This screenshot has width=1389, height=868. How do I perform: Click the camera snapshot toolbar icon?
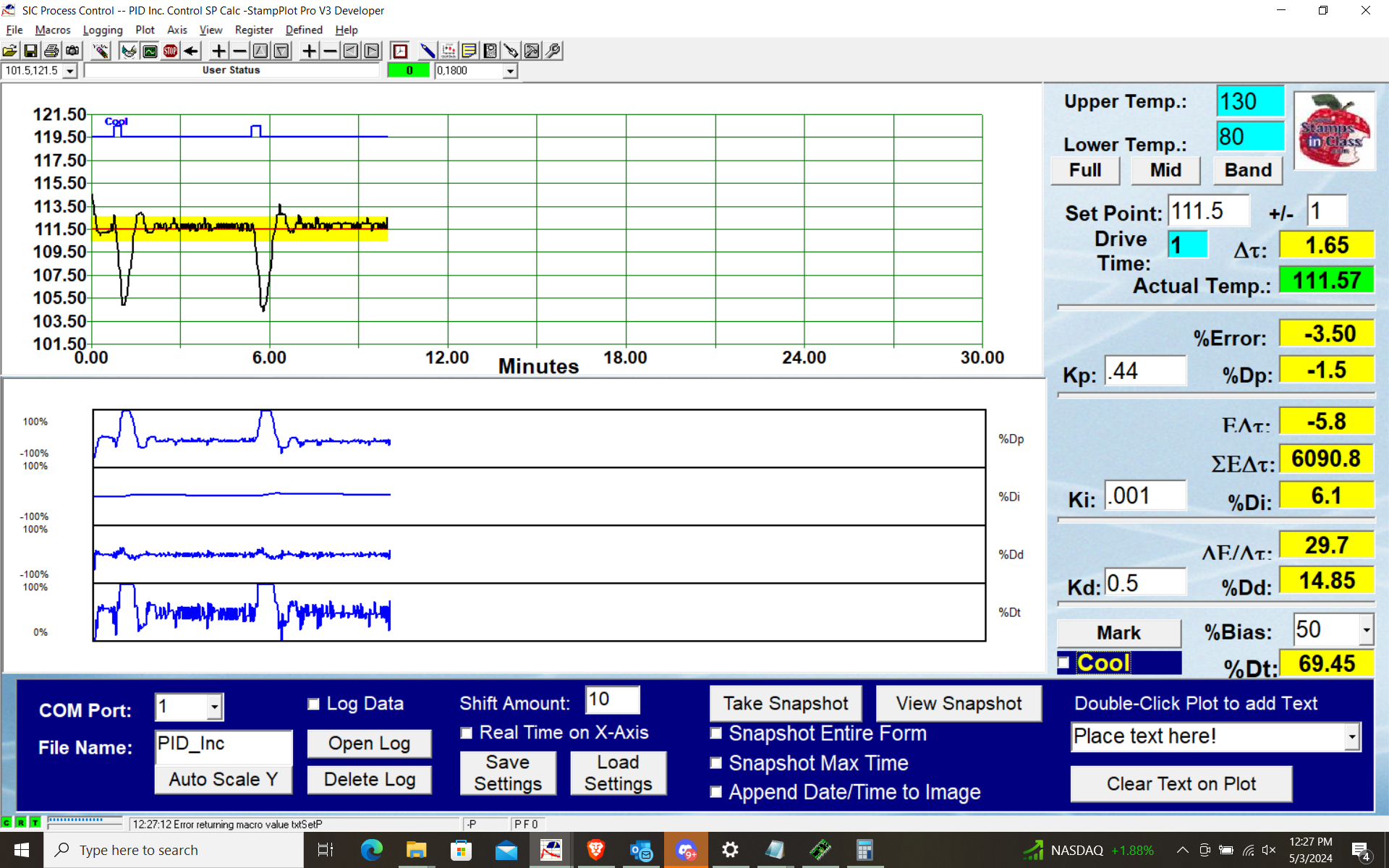point(72,51)
